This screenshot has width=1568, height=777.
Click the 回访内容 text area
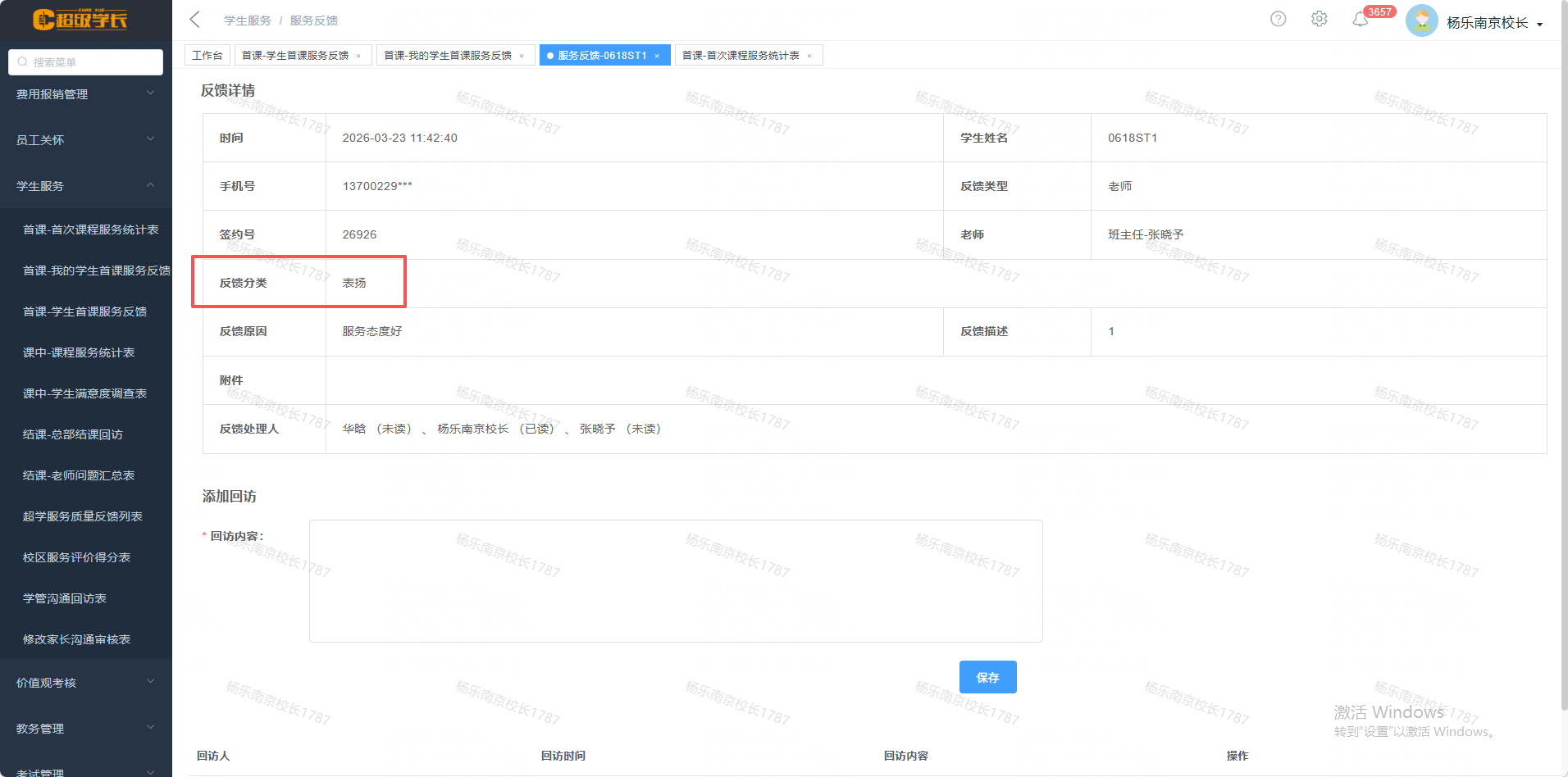pos(675,580)
